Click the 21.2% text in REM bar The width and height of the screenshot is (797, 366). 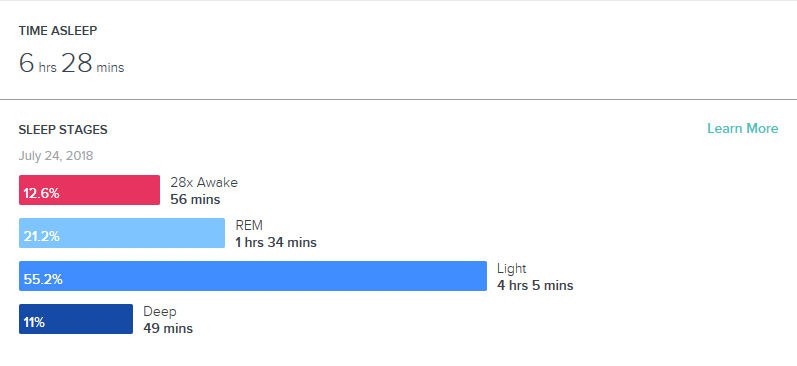(x=42, y=236)
